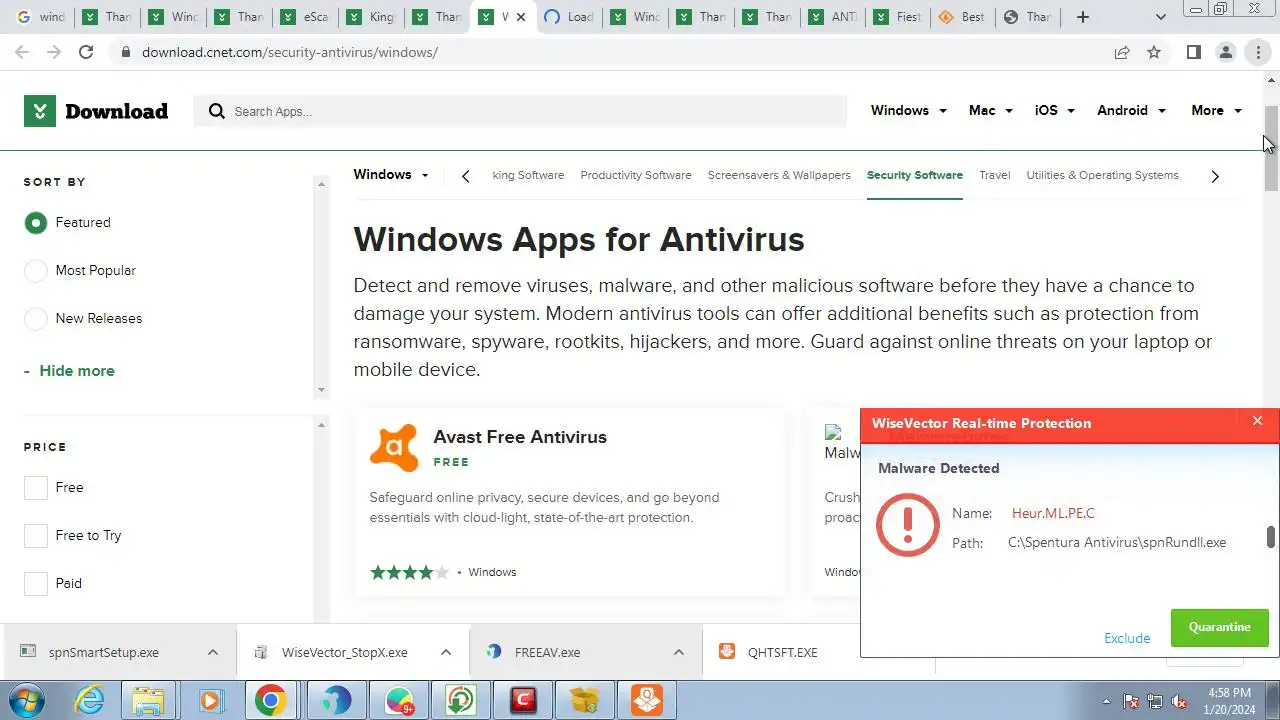Click the page vertical scrollbar thumb

(x=1271, y=148)
